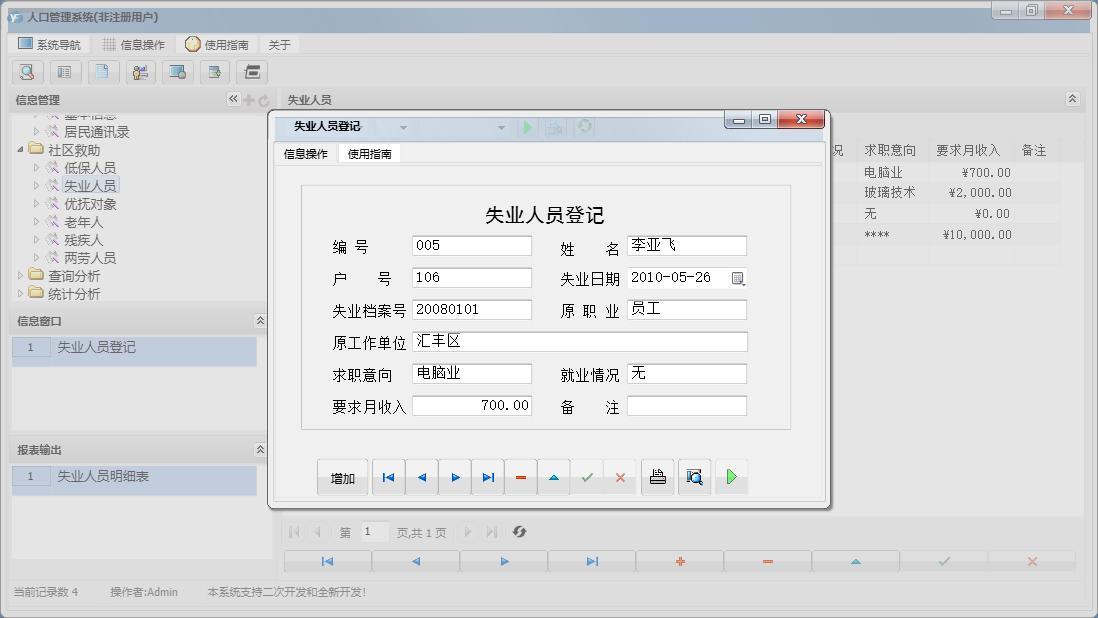The image size is (1098, 618).
Task: Delete record with the red minus button
Action: [x=520, y=478]
